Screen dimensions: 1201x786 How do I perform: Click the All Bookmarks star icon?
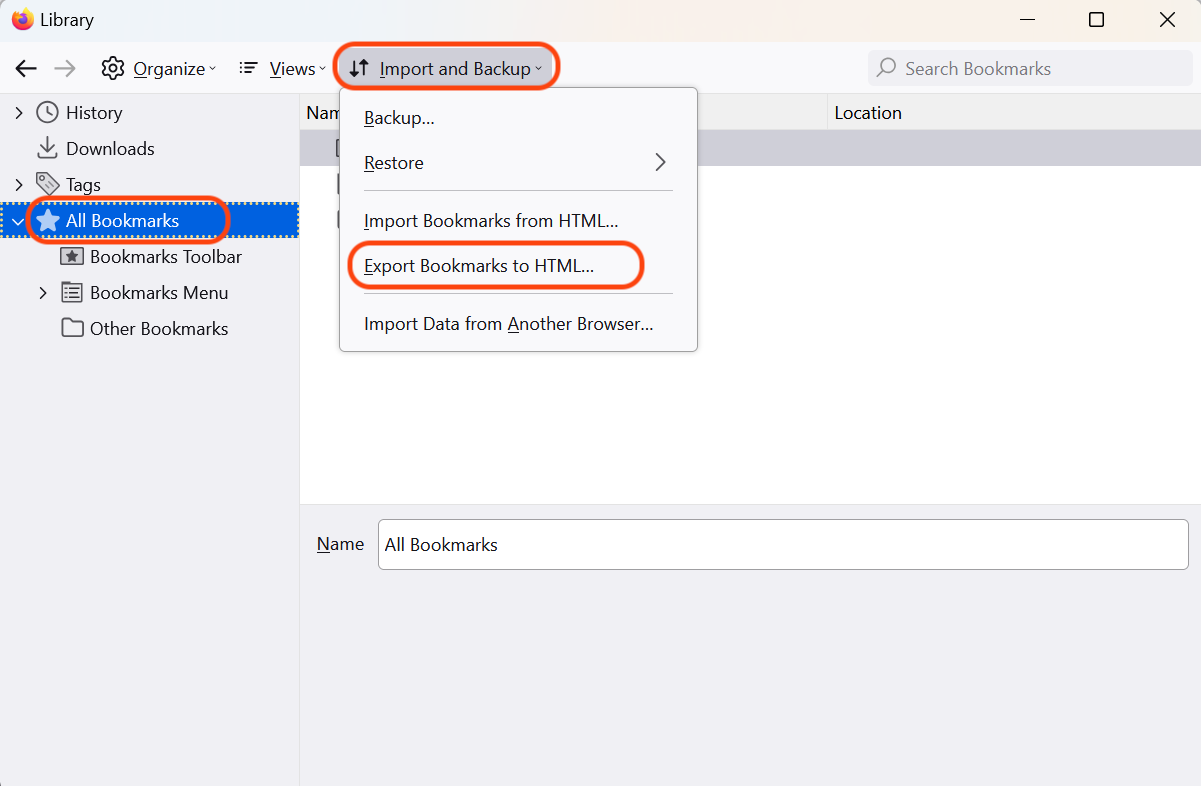[47, 221]
